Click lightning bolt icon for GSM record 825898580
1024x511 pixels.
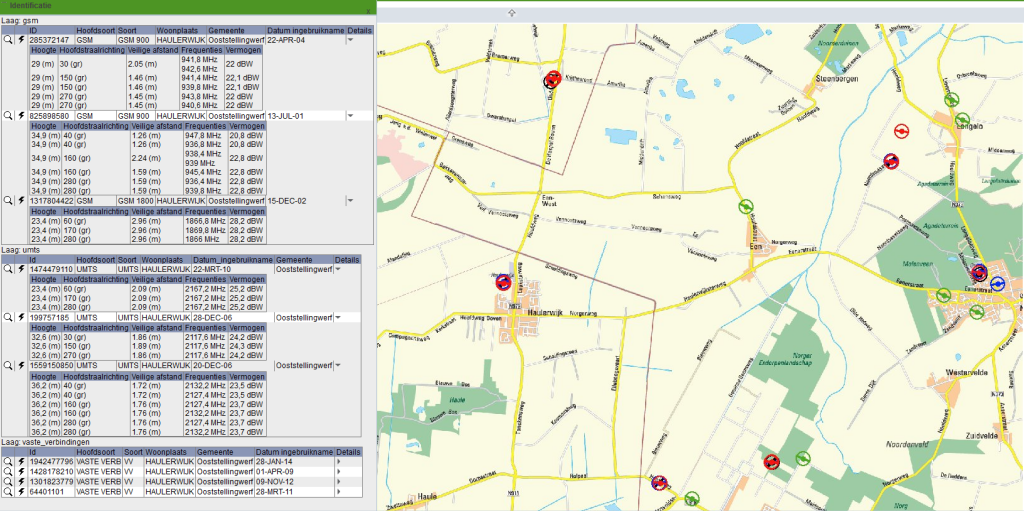(x=22, y=116)
